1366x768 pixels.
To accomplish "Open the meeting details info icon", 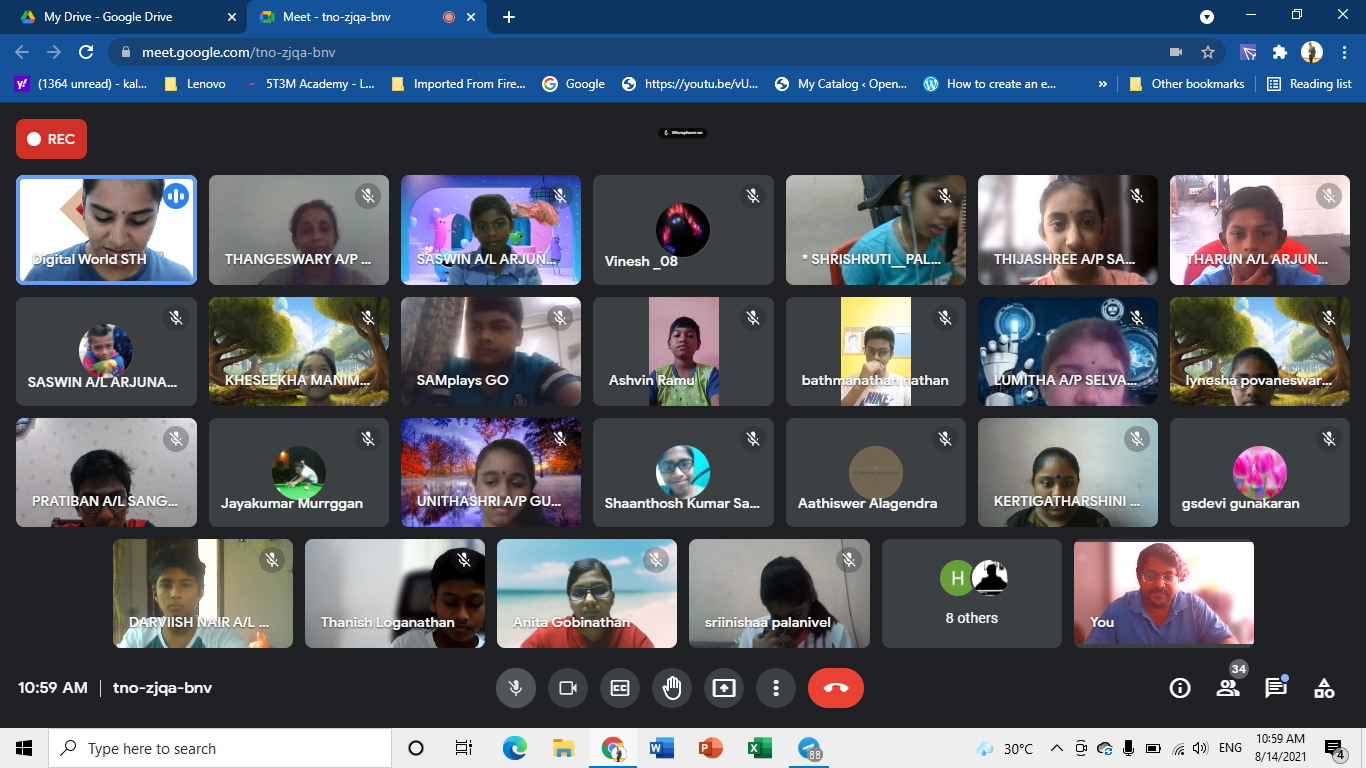I will [1180, 688].
